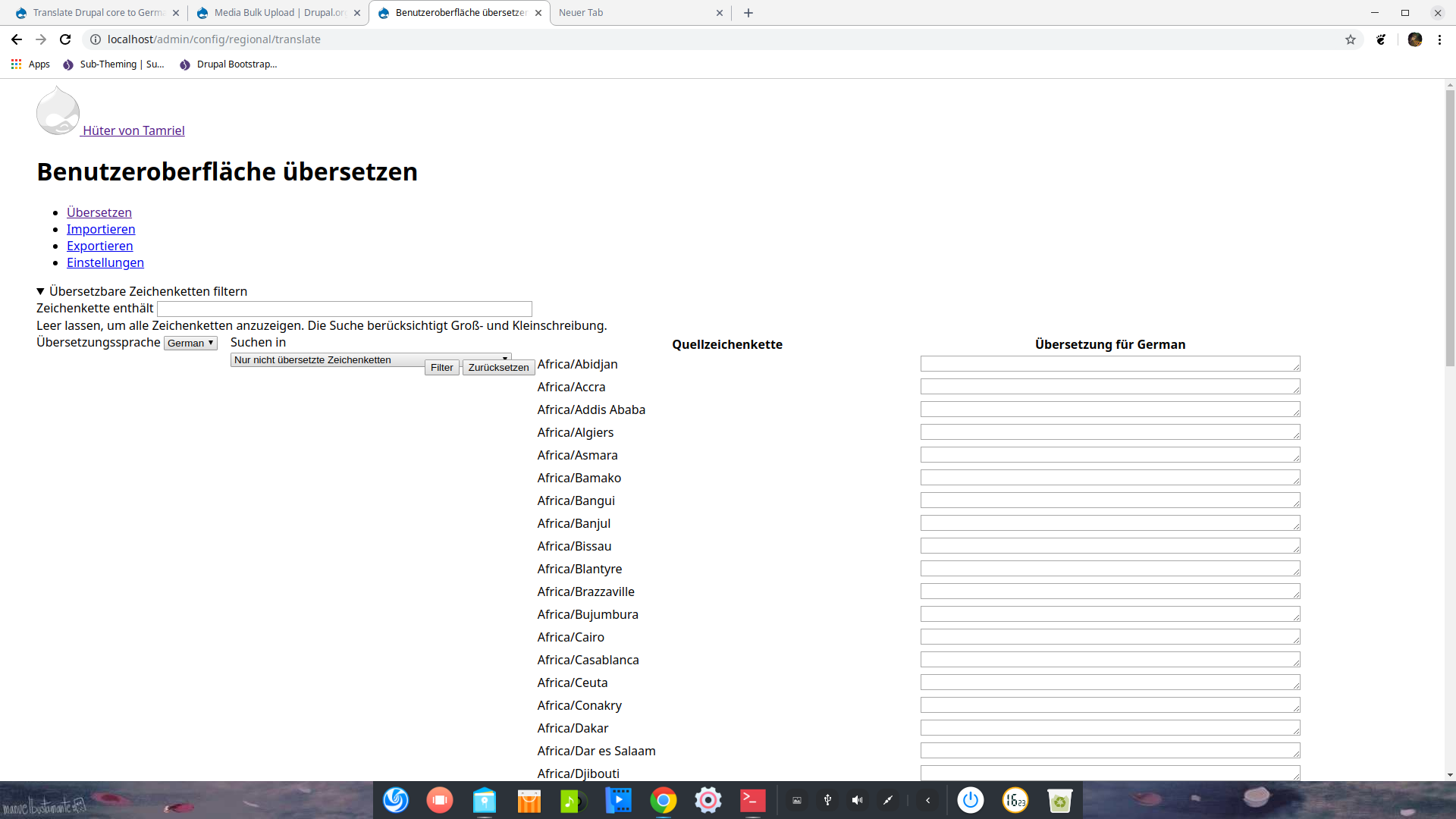Open the music player dock icon
1456x819 pixels.
tap(573, 800)
